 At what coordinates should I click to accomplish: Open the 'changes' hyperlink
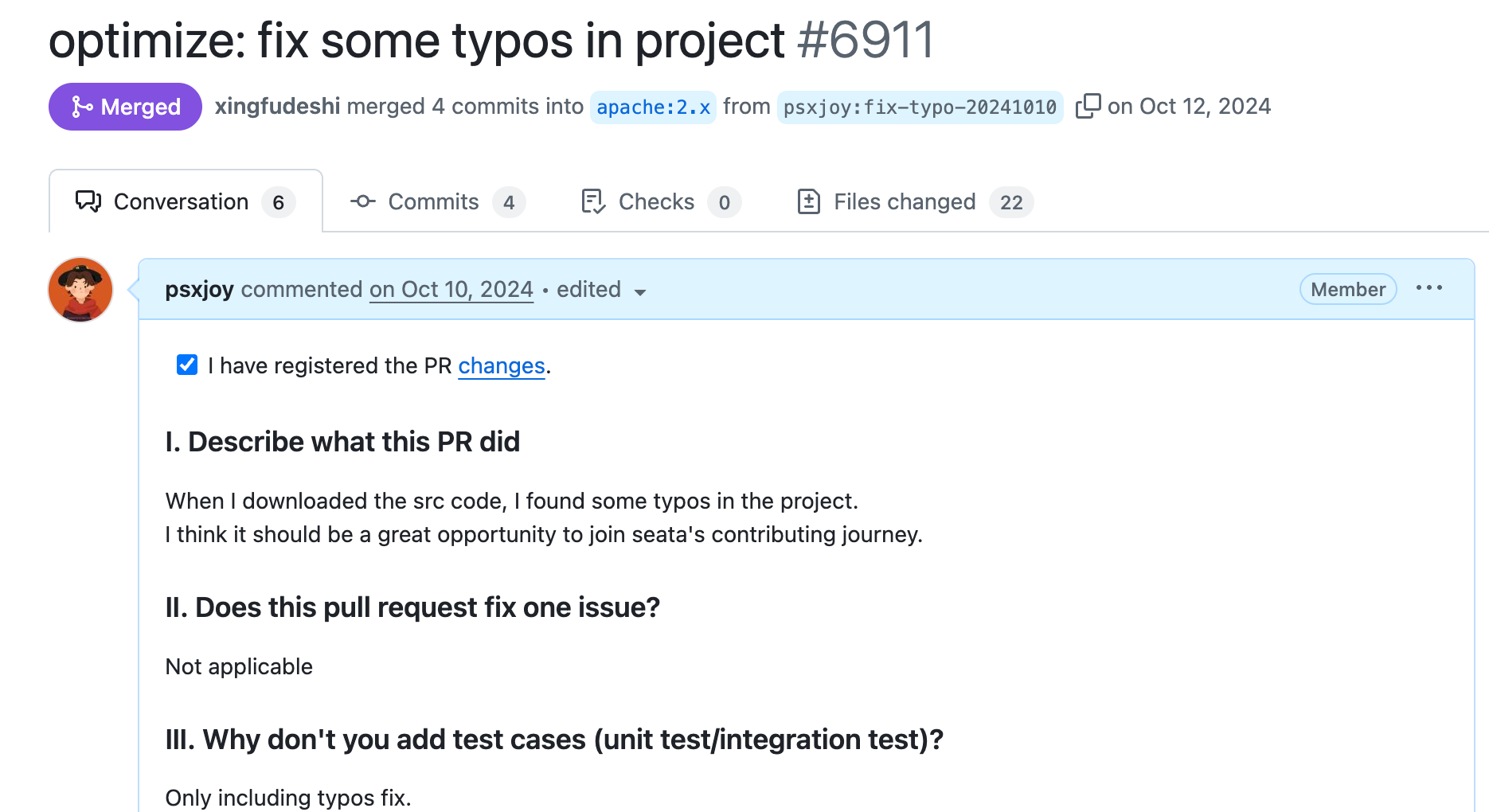coord(501,365)
